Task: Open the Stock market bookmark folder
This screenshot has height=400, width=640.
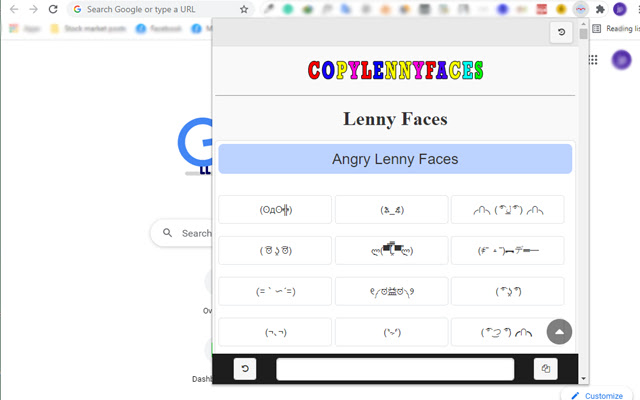Action: coord(88,29)
